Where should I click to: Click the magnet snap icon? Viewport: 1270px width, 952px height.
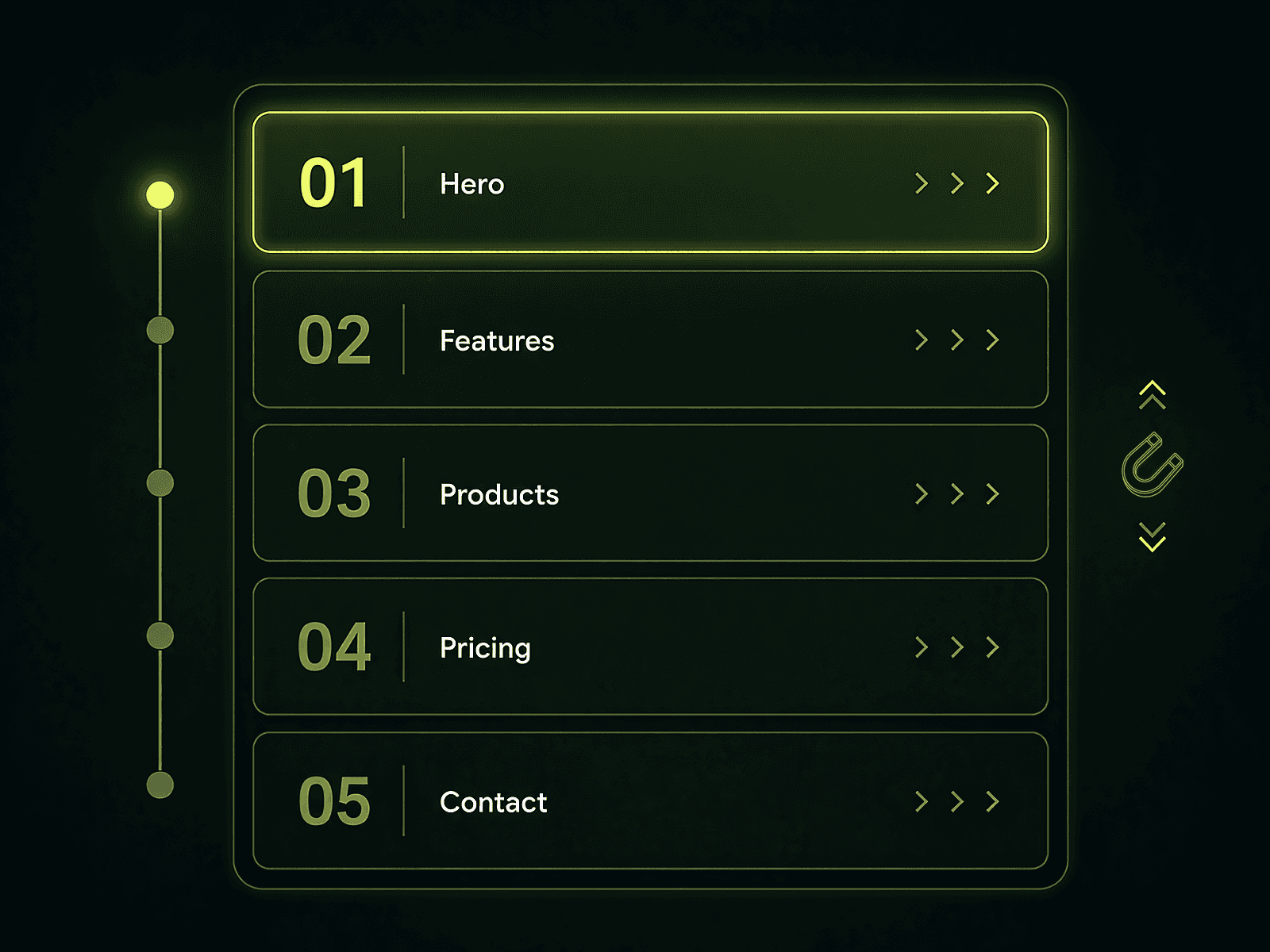[x=1153, y=465]
